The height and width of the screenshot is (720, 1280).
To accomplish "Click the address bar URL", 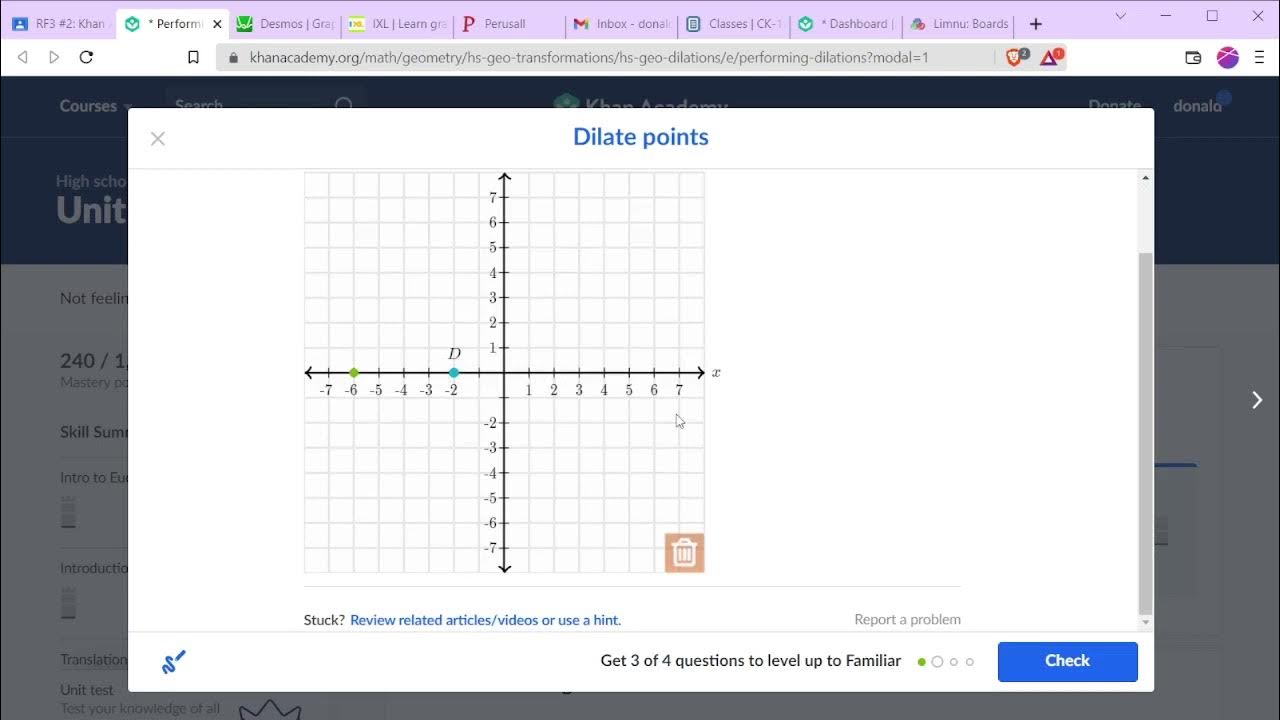I will (x=589, y=57).
